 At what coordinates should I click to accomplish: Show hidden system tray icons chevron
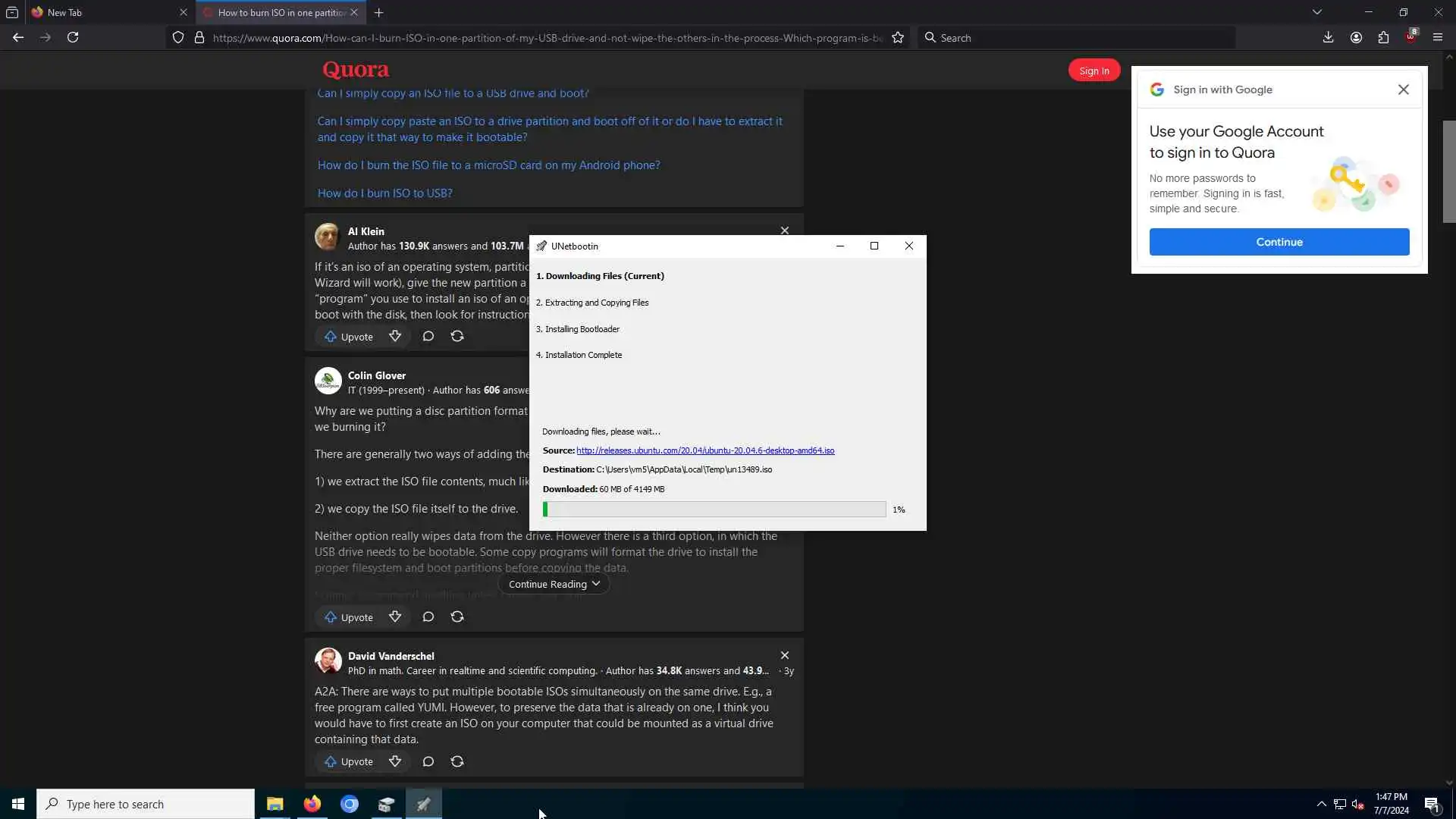1321,804
